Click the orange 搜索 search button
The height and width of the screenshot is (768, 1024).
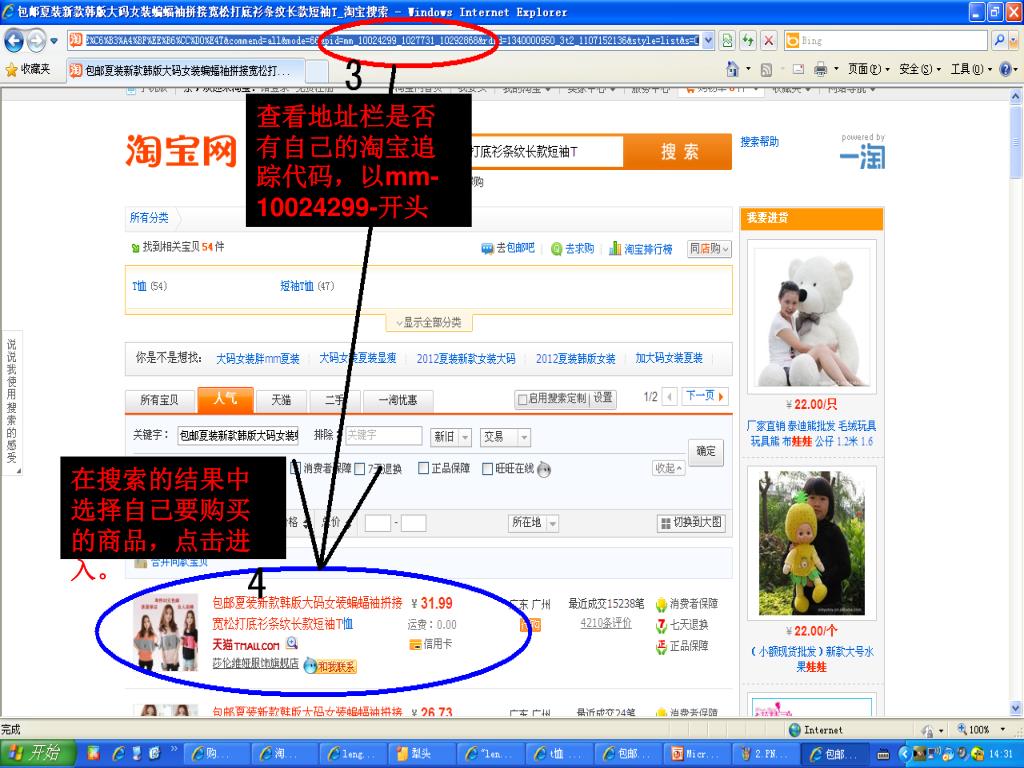click(x=678, y=152)
